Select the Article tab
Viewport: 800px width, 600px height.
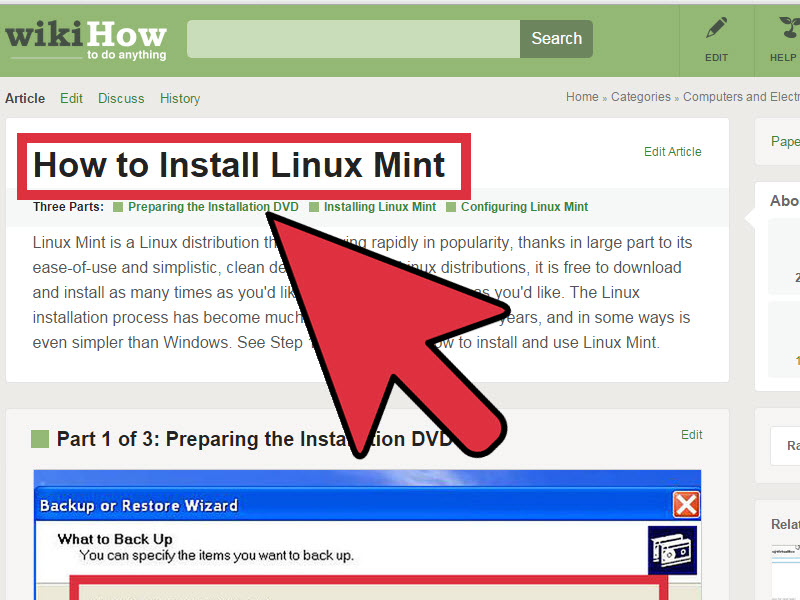tap(25, 98)
